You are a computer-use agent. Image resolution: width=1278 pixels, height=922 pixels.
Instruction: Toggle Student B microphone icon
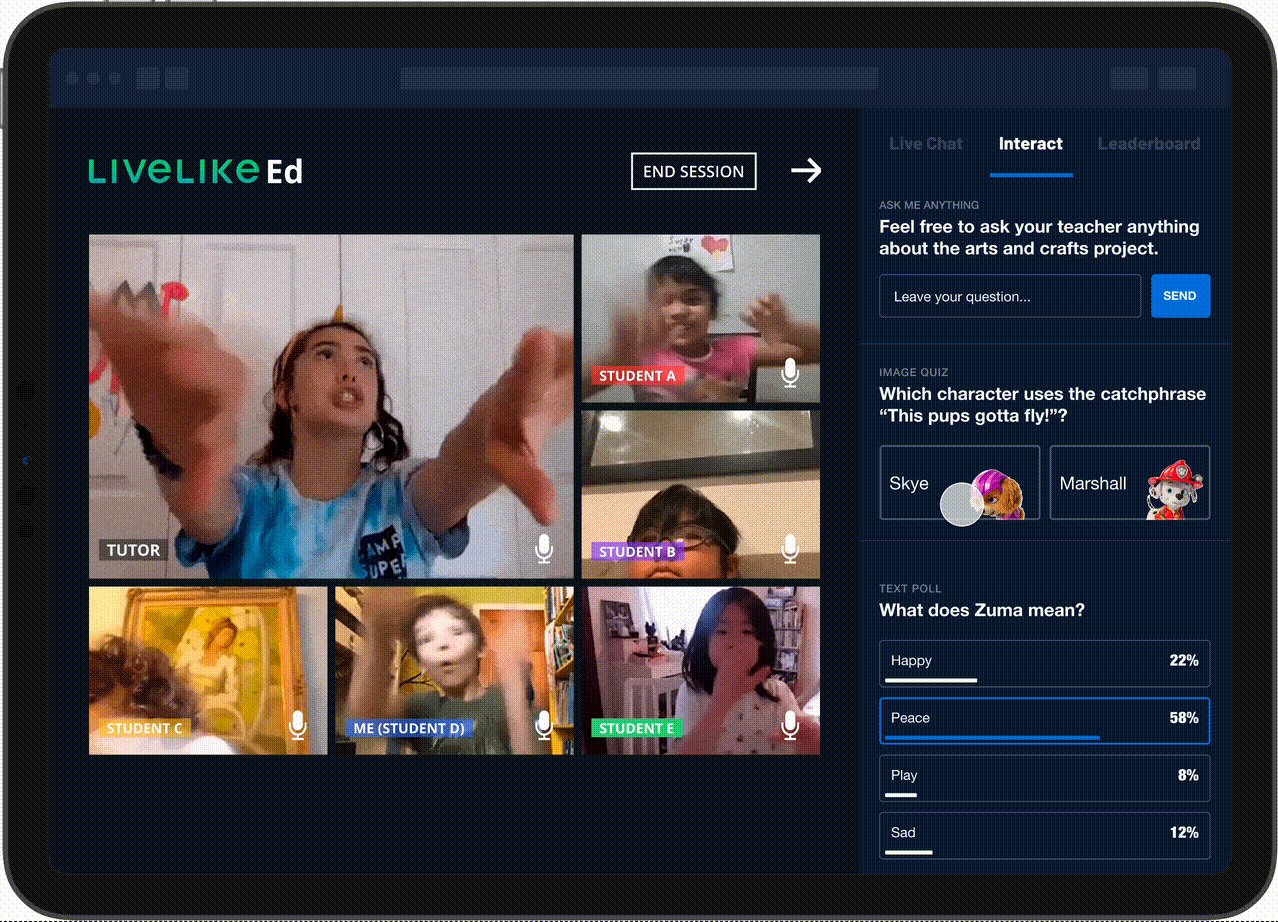790,549
